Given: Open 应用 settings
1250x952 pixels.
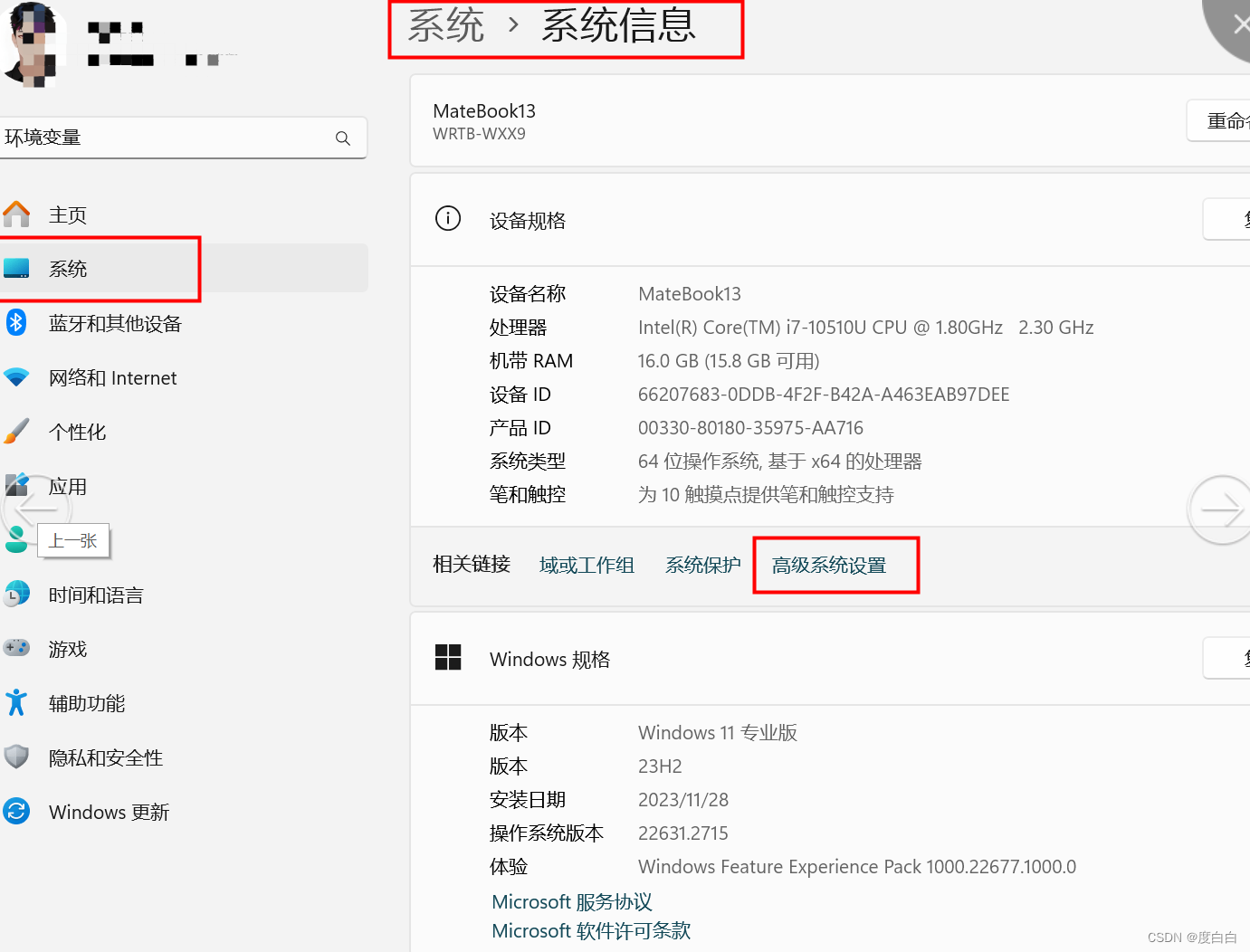Looking at the screenshot, I should click(68, 487).
